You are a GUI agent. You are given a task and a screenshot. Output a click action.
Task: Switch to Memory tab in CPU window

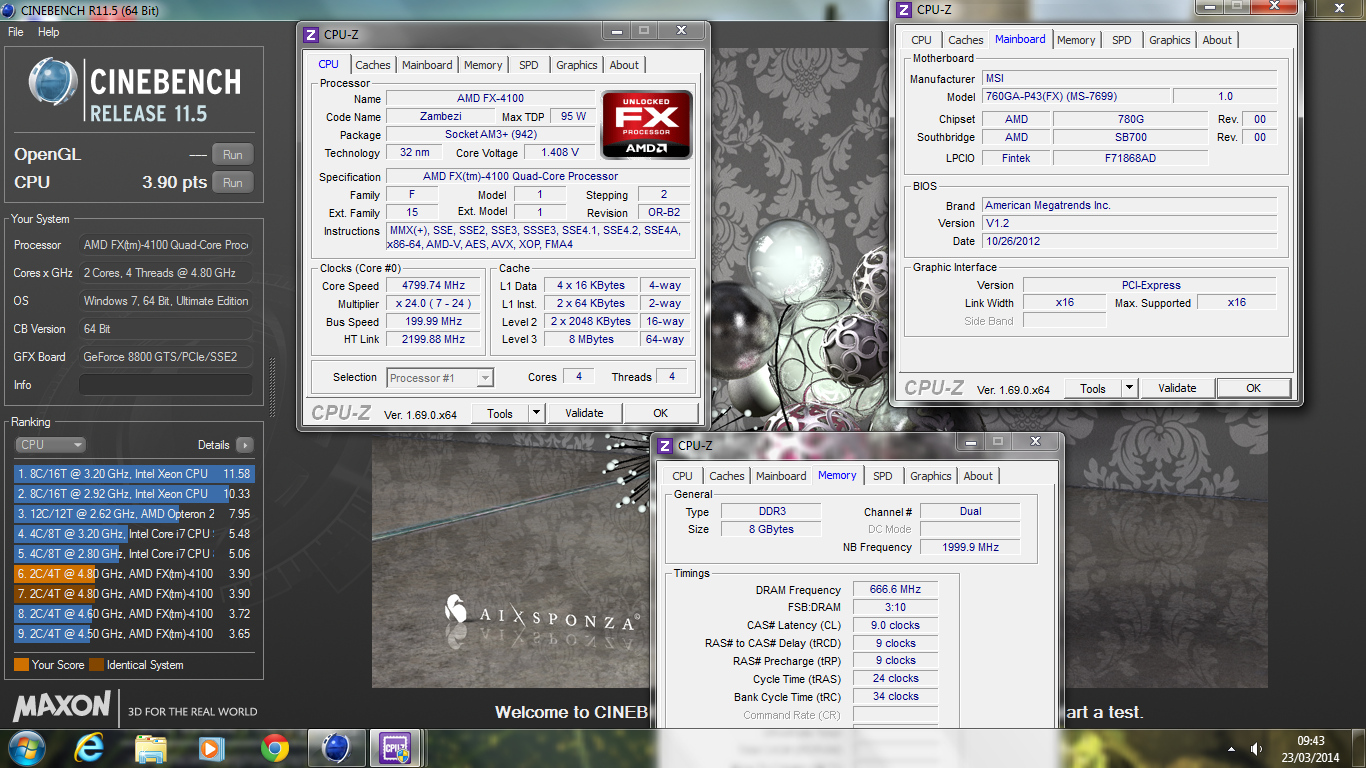tap(483, 65)
